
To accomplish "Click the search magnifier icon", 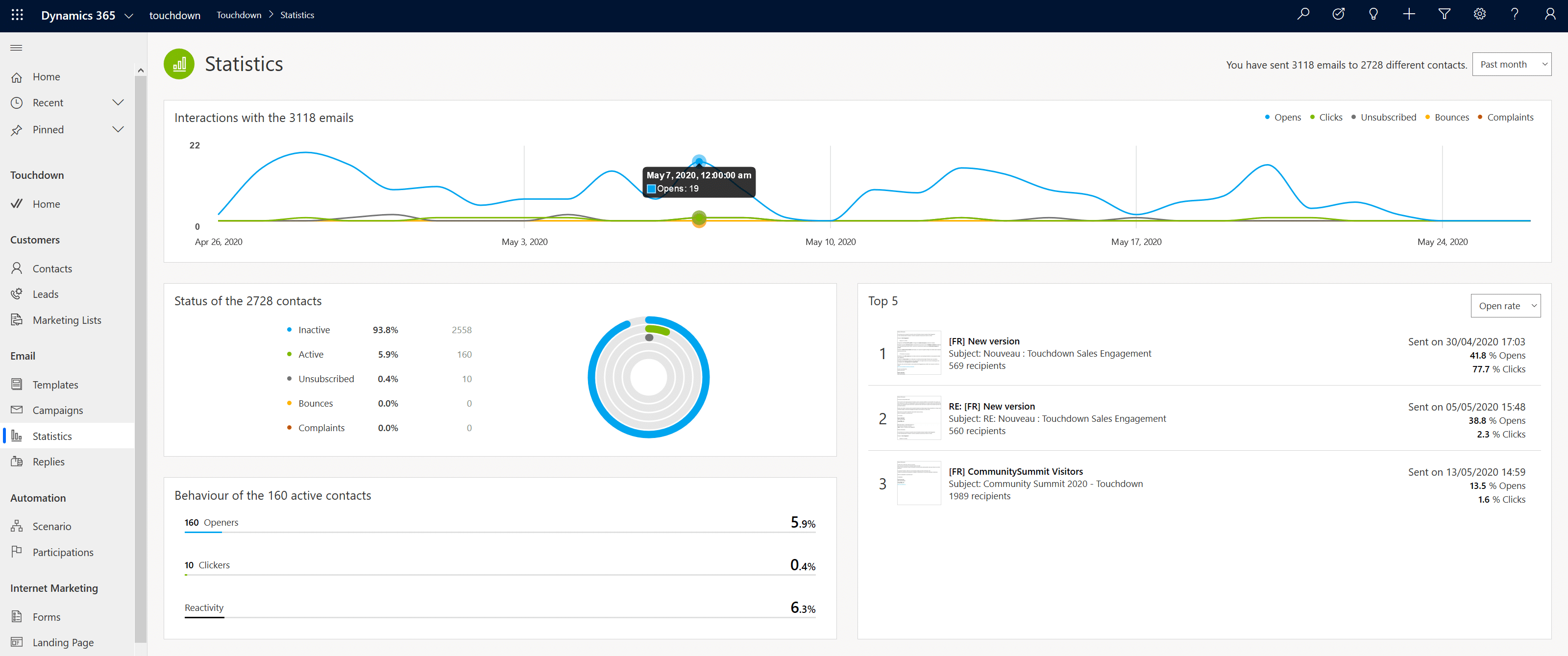I will pyautogui.click(x=1302, y=14).
